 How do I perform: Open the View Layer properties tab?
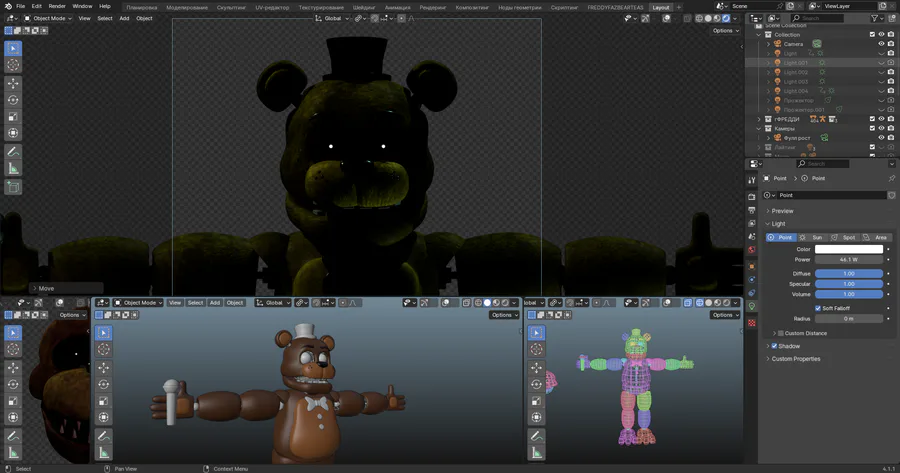pos(752,223)
